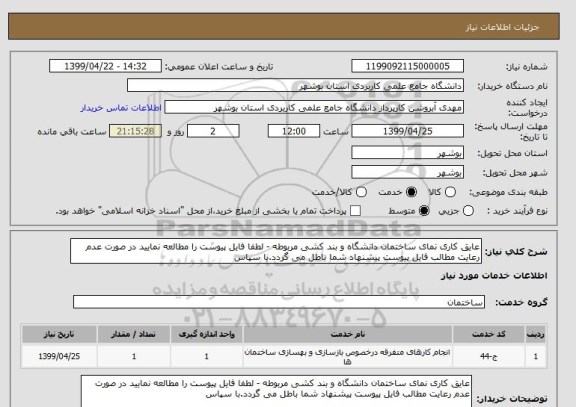The height and width of the screenshot is (407, 576).
Task: Click the شماره نیاز field 1199092115000005
Action: point(407,66)
